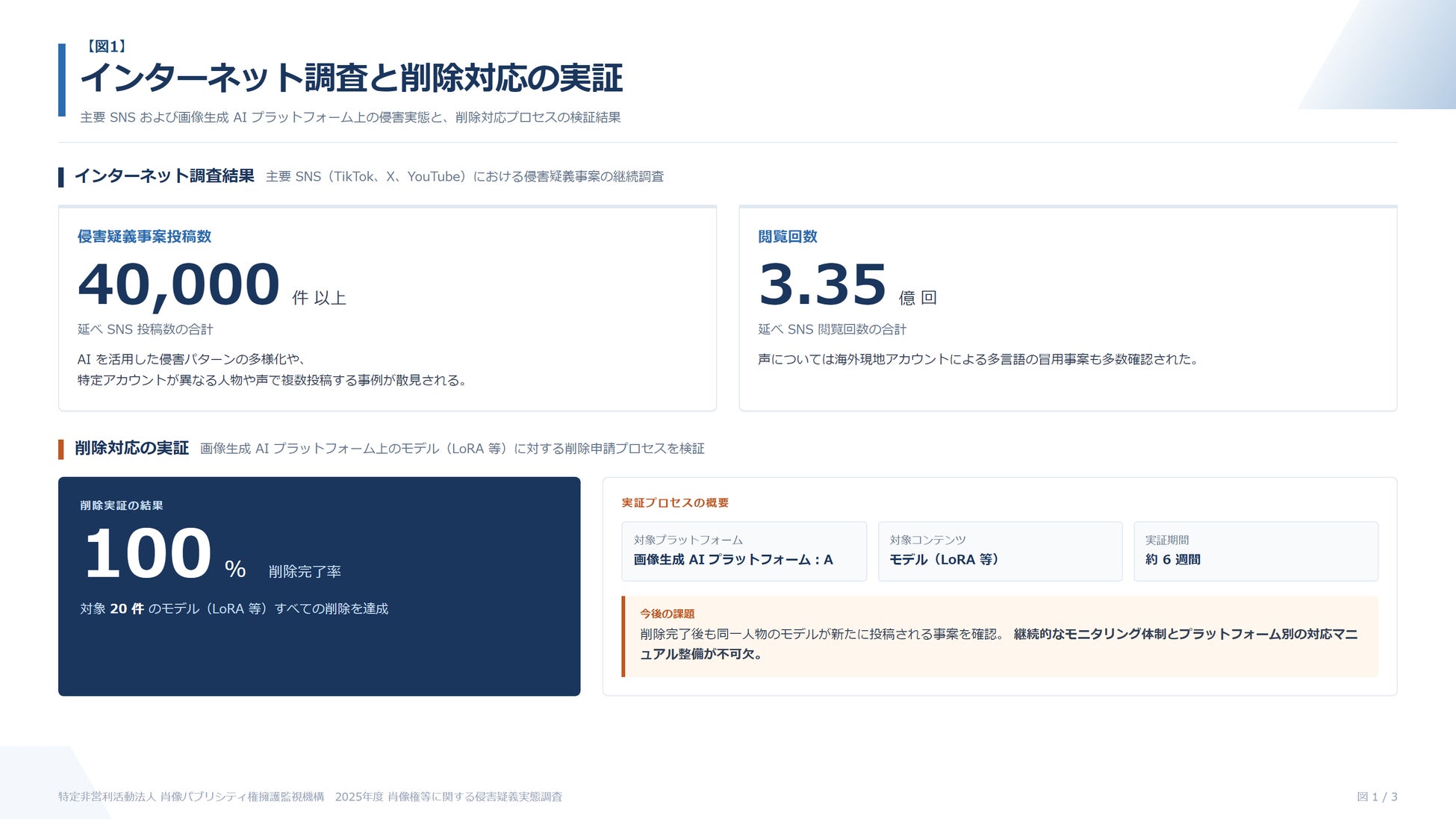Click the line 対象 20 件 のモデル（LoRA 等）すべての削除を達成
The image size is (1456, 819).
point(234,608)
